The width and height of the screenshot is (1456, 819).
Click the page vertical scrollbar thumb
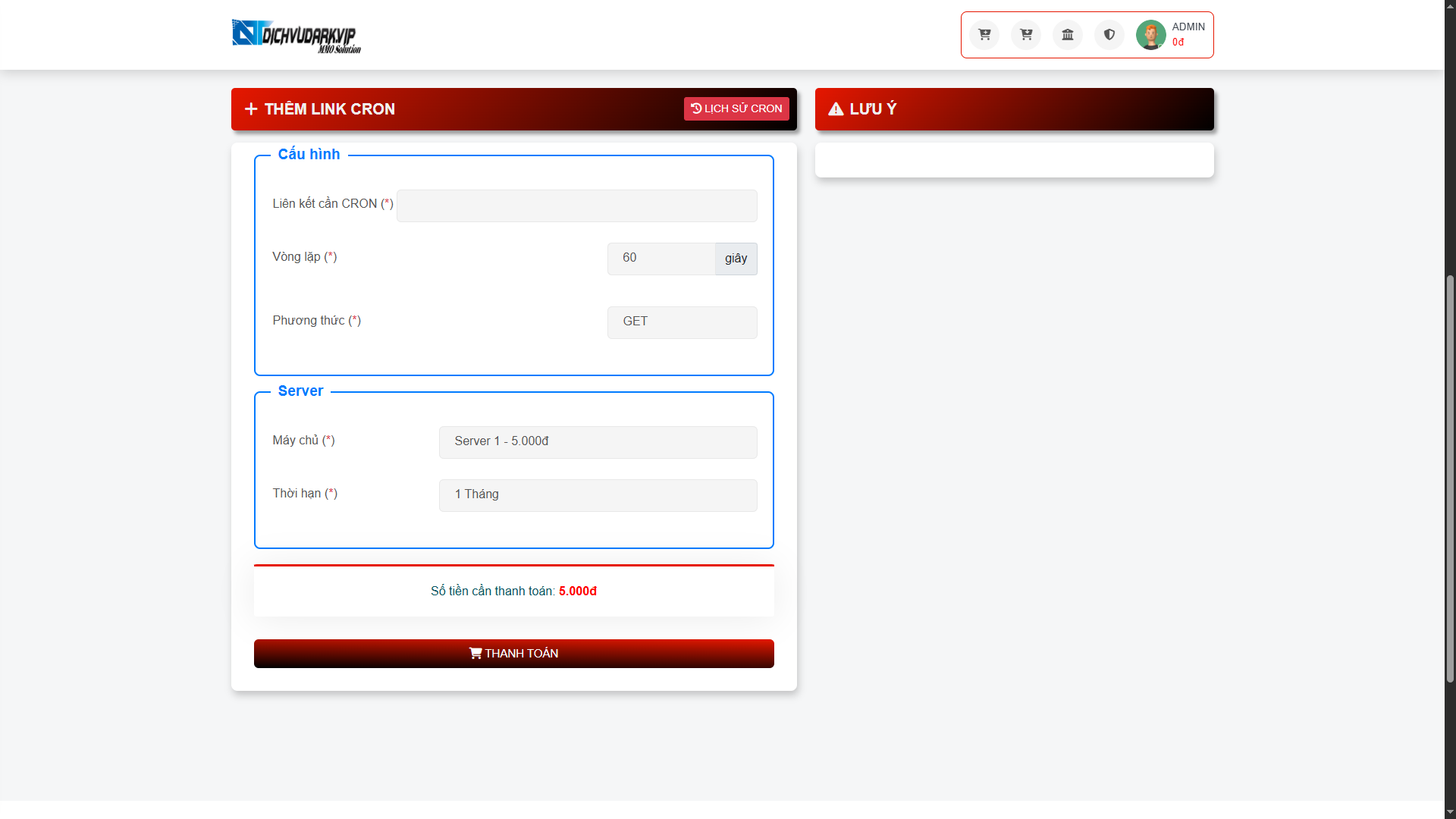point(1450,478)
